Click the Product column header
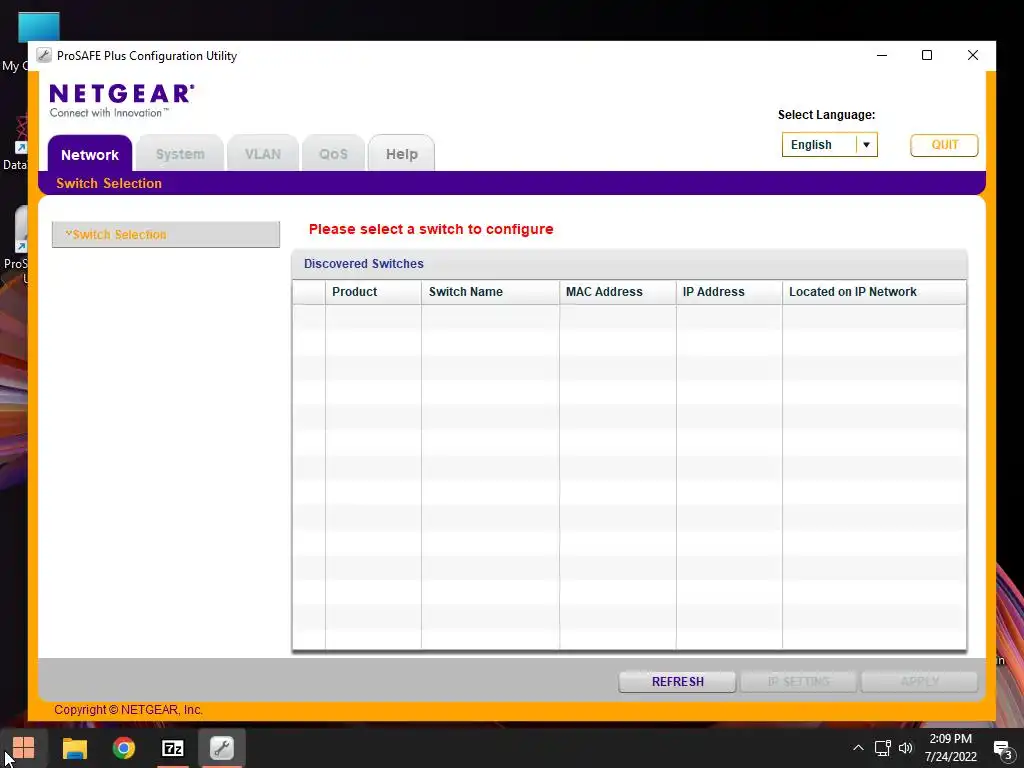 click(373, 292)
